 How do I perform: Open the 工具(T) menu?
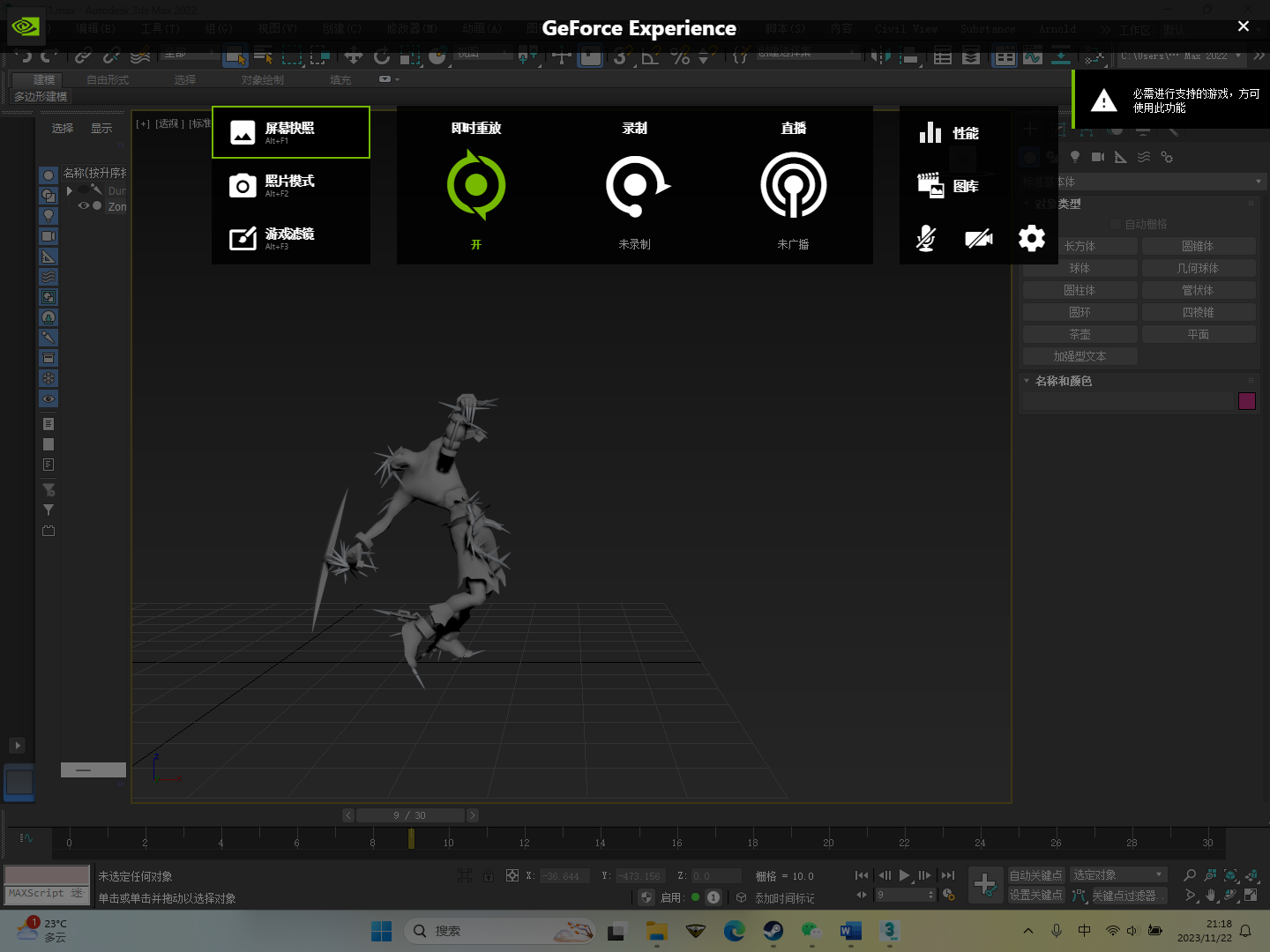(x=160, y=29)
